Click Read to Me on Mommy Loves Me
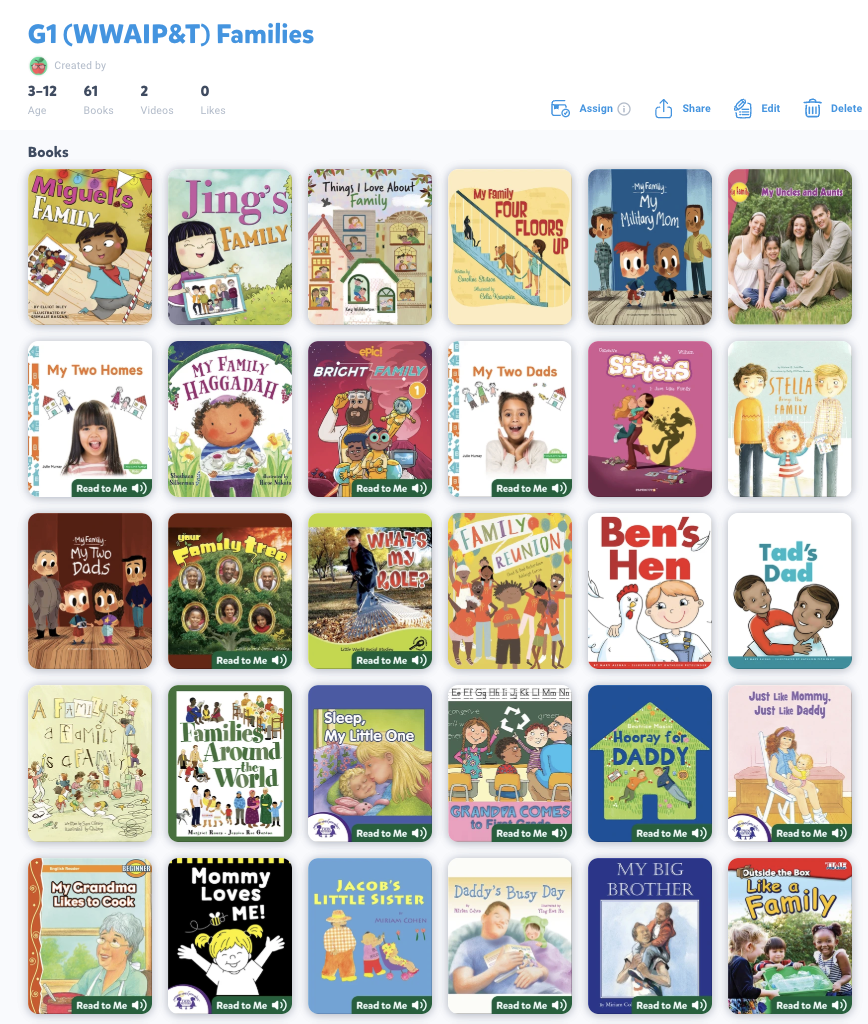This screenshot has height=1024, width=868. pos(251,1005)
